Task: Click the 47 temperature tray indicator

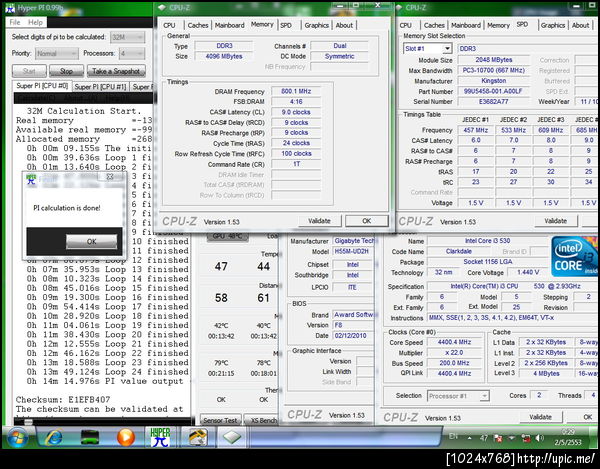Action: [484, 438]
